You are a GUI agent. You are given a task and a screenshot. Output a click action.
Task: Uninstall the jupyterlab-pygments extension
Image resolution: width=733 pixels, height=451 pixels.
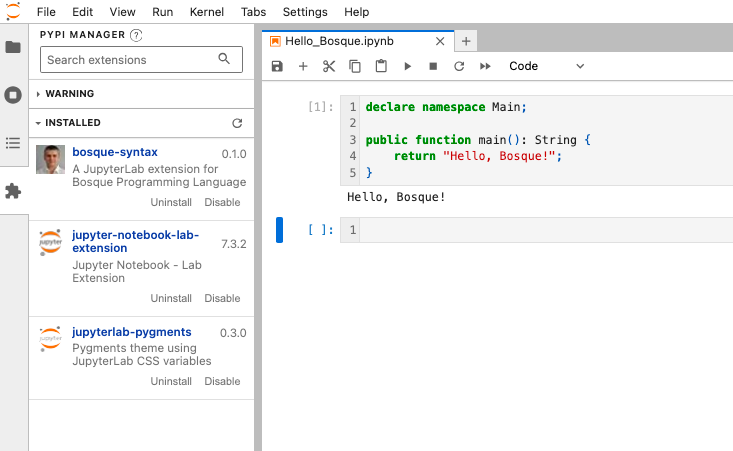coord(171,381)
